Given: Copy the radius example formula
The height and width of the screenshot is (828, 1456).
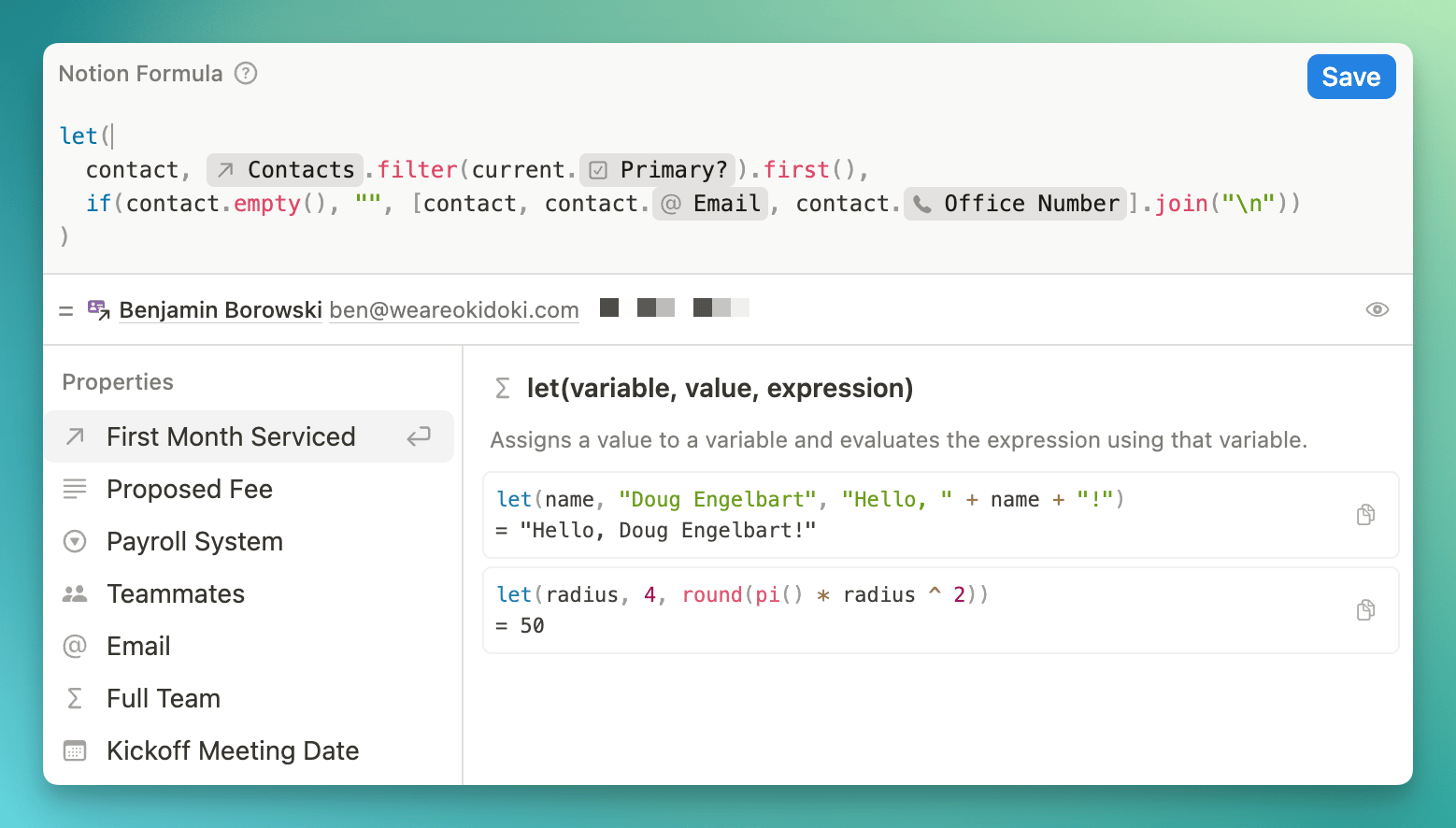Looking at the screenshot, I should [1365, 610].
